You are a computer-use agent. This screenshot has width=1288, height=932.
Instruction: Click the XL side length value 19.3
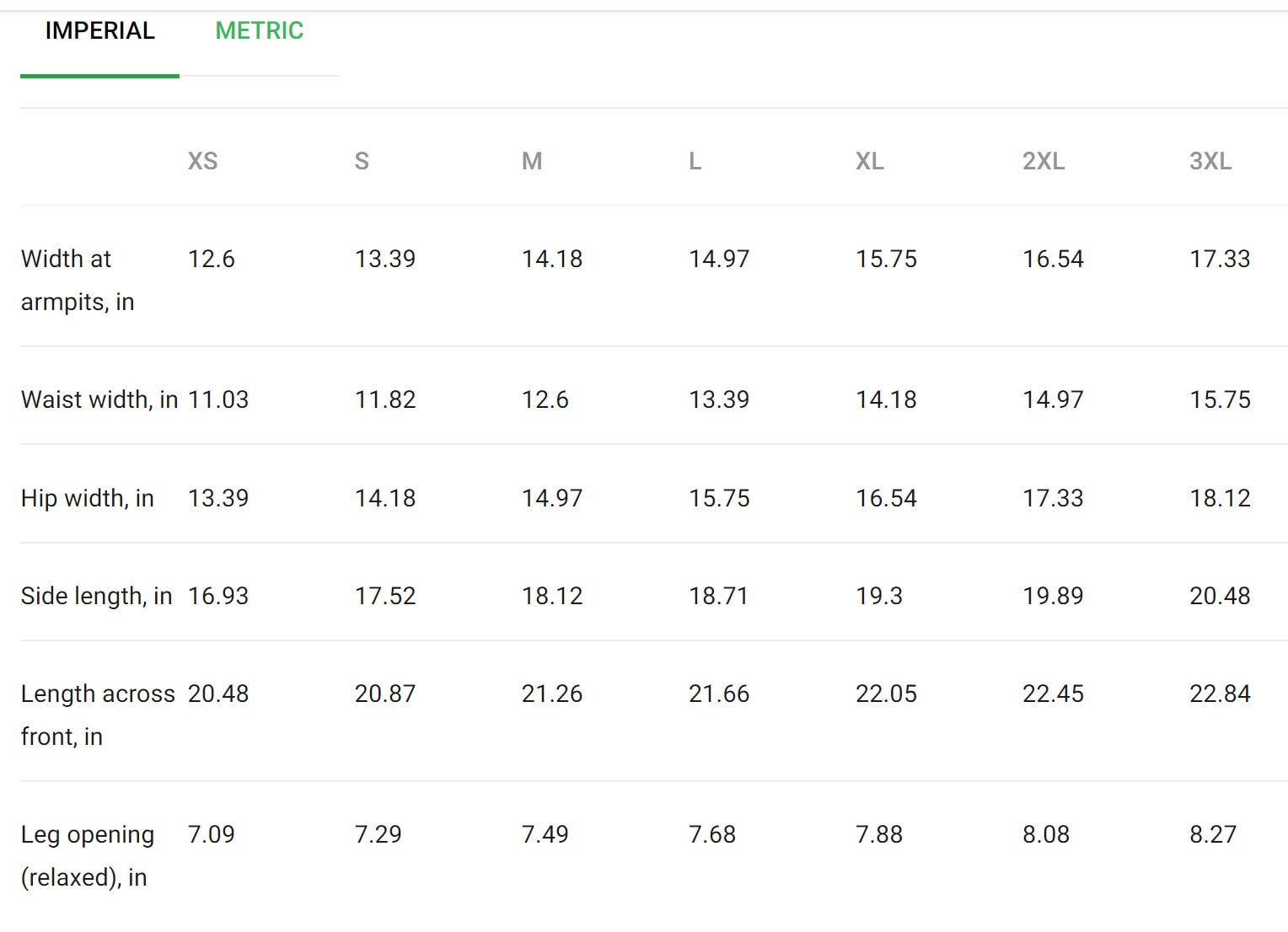[x=879, y=596]
